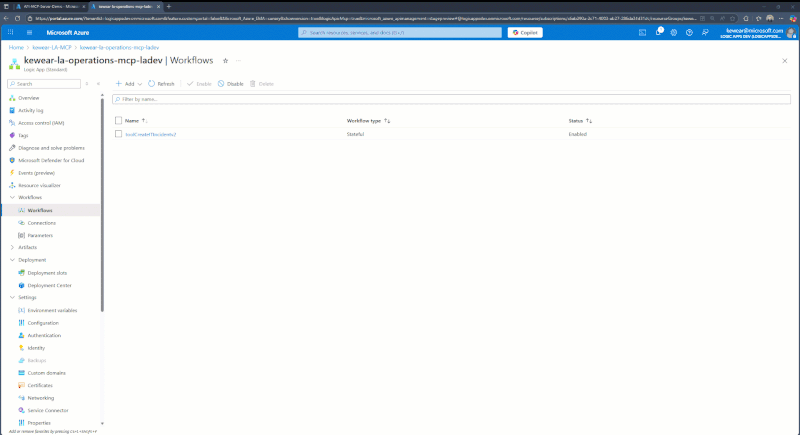The image size is (800, 435).
Task: Open the notifications bell icon
Action: pos(658,32)
